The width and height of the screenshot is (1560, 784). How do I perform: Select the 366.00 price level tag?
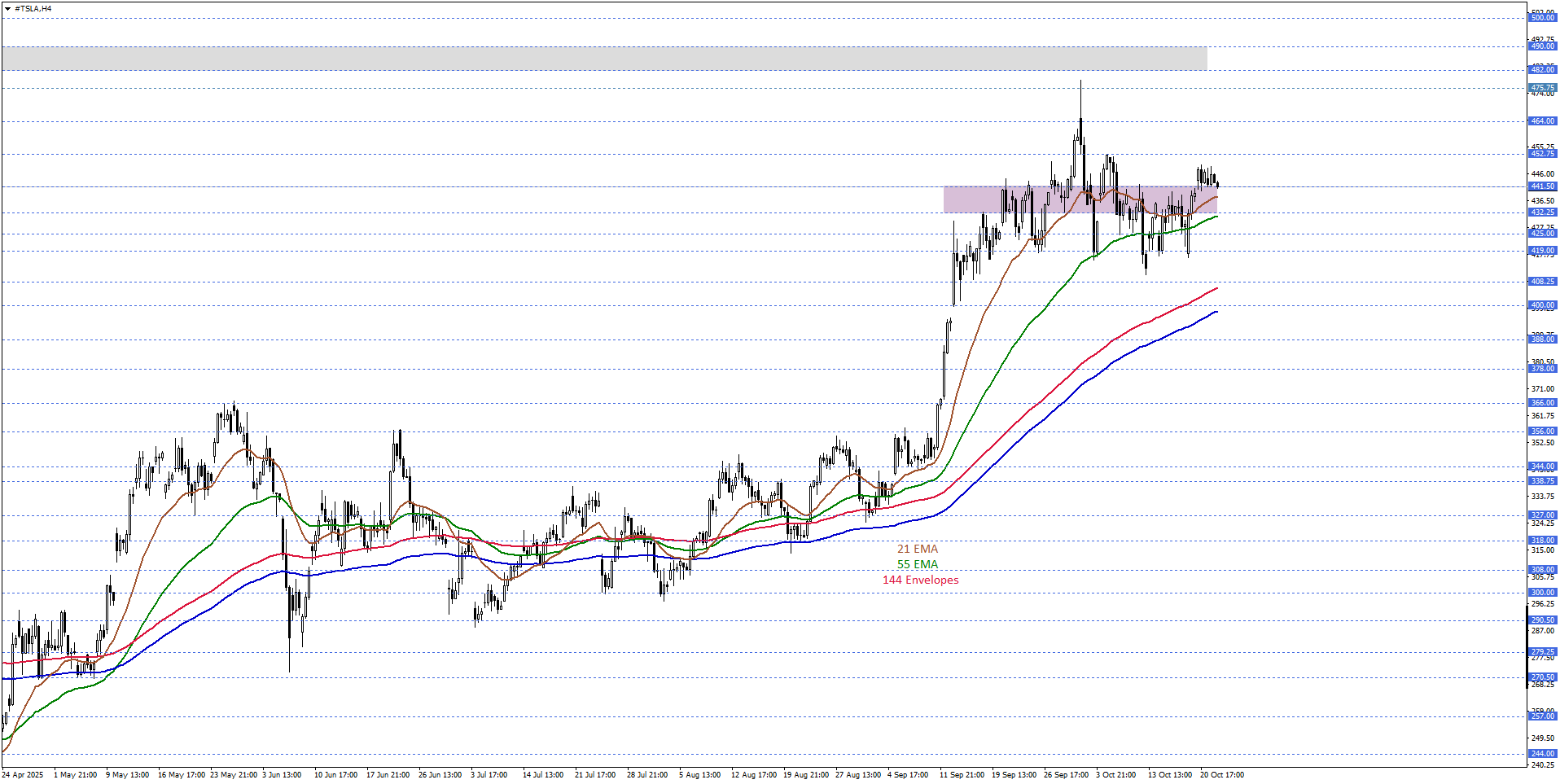pyautogui.click(x=1542, y=403)
